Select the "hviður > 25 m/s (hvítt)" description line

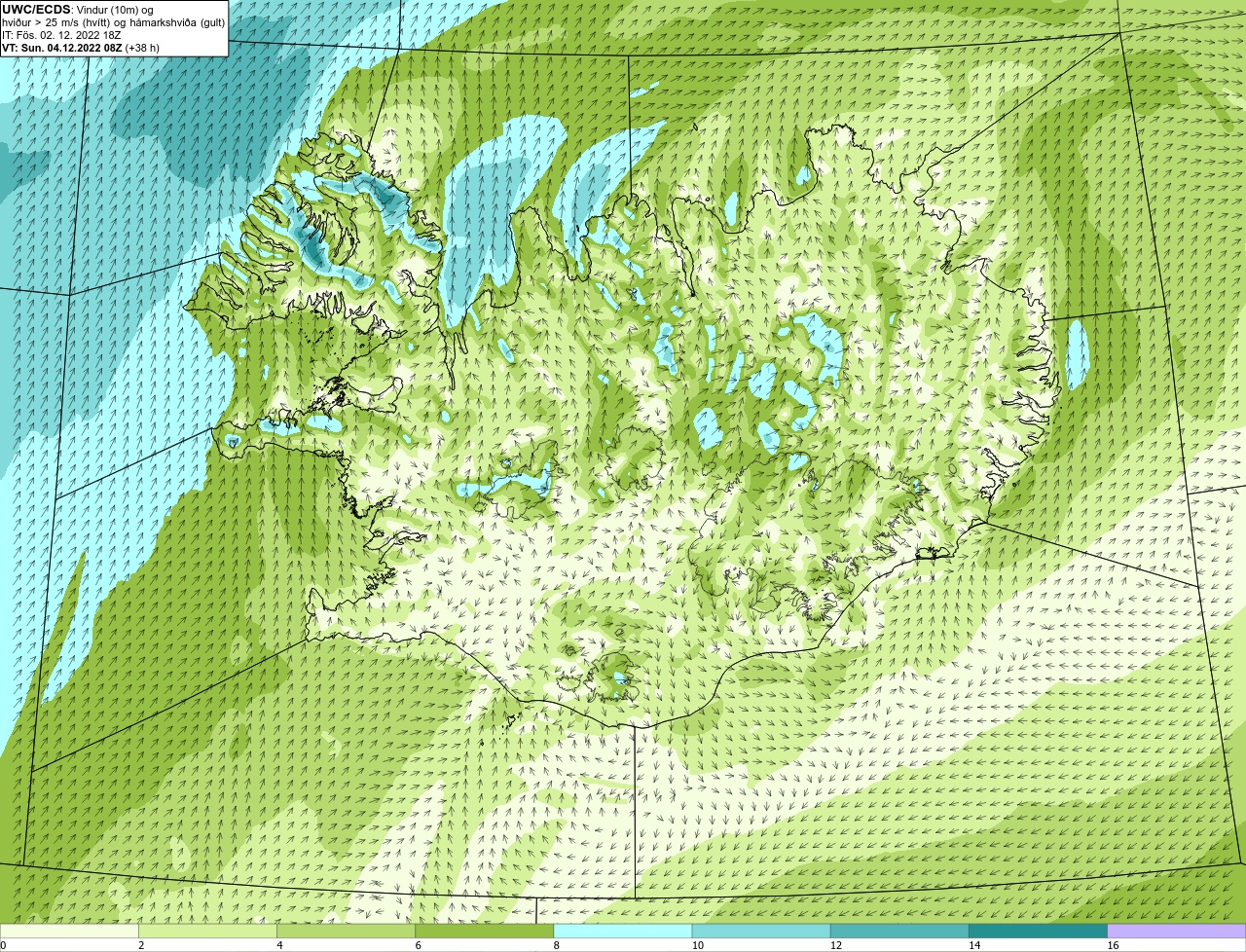tap(113, 22)
